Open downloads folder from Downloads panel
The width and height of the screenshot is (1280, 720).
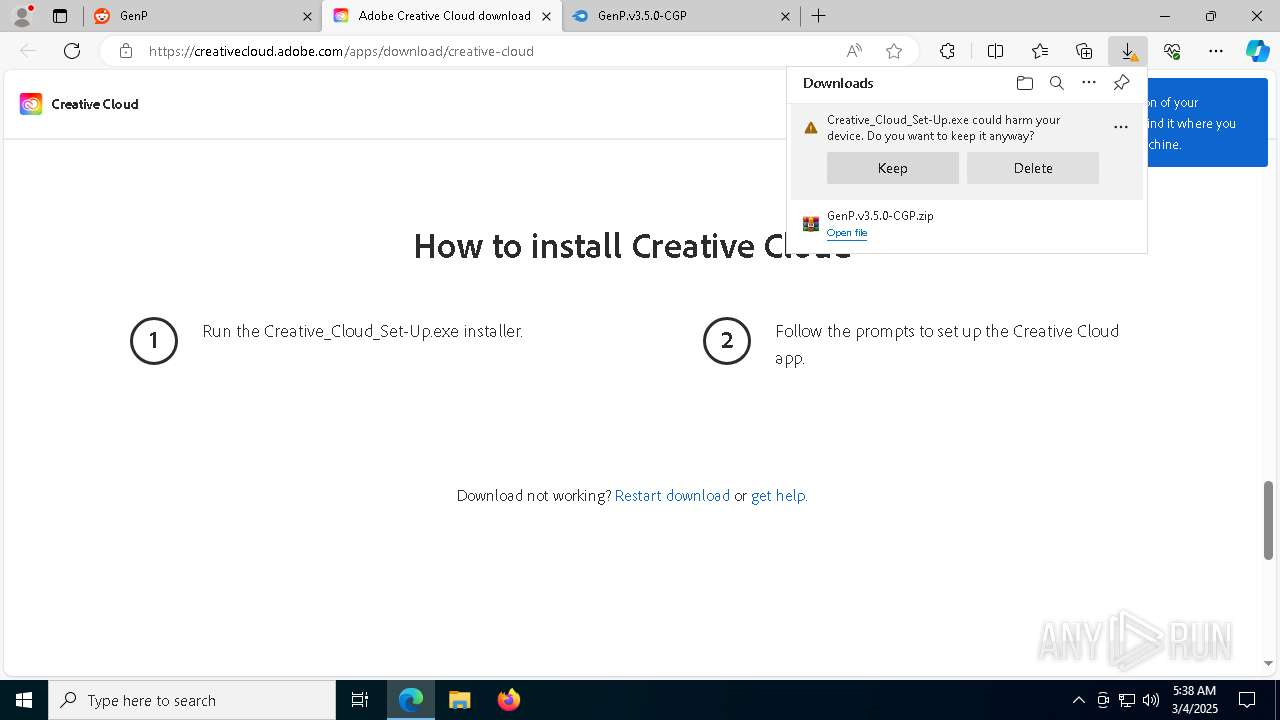1024,83
